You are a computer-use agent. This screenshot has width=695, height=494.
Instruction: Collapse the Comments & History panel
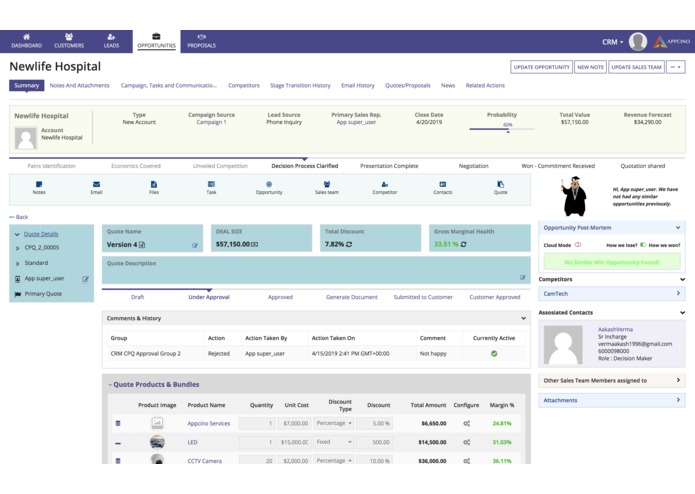pos(523,318)
